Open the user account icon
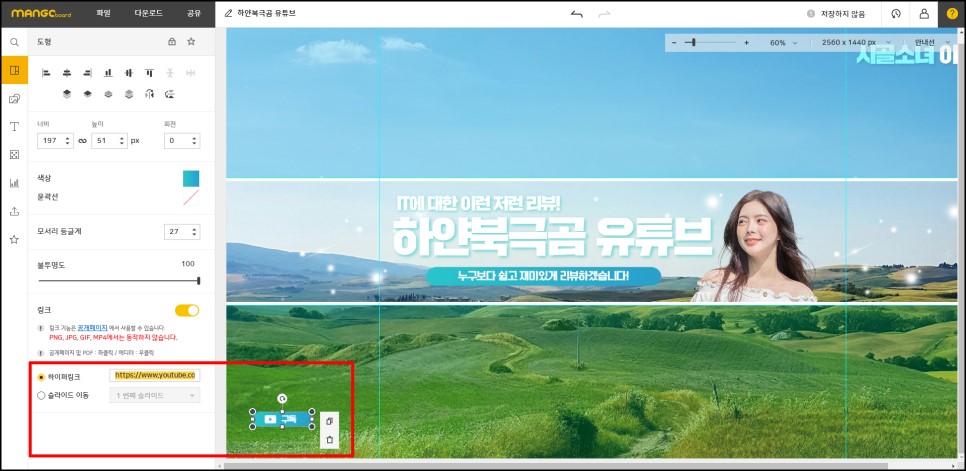Screen dimensions: 966x471 coord(924,14)
